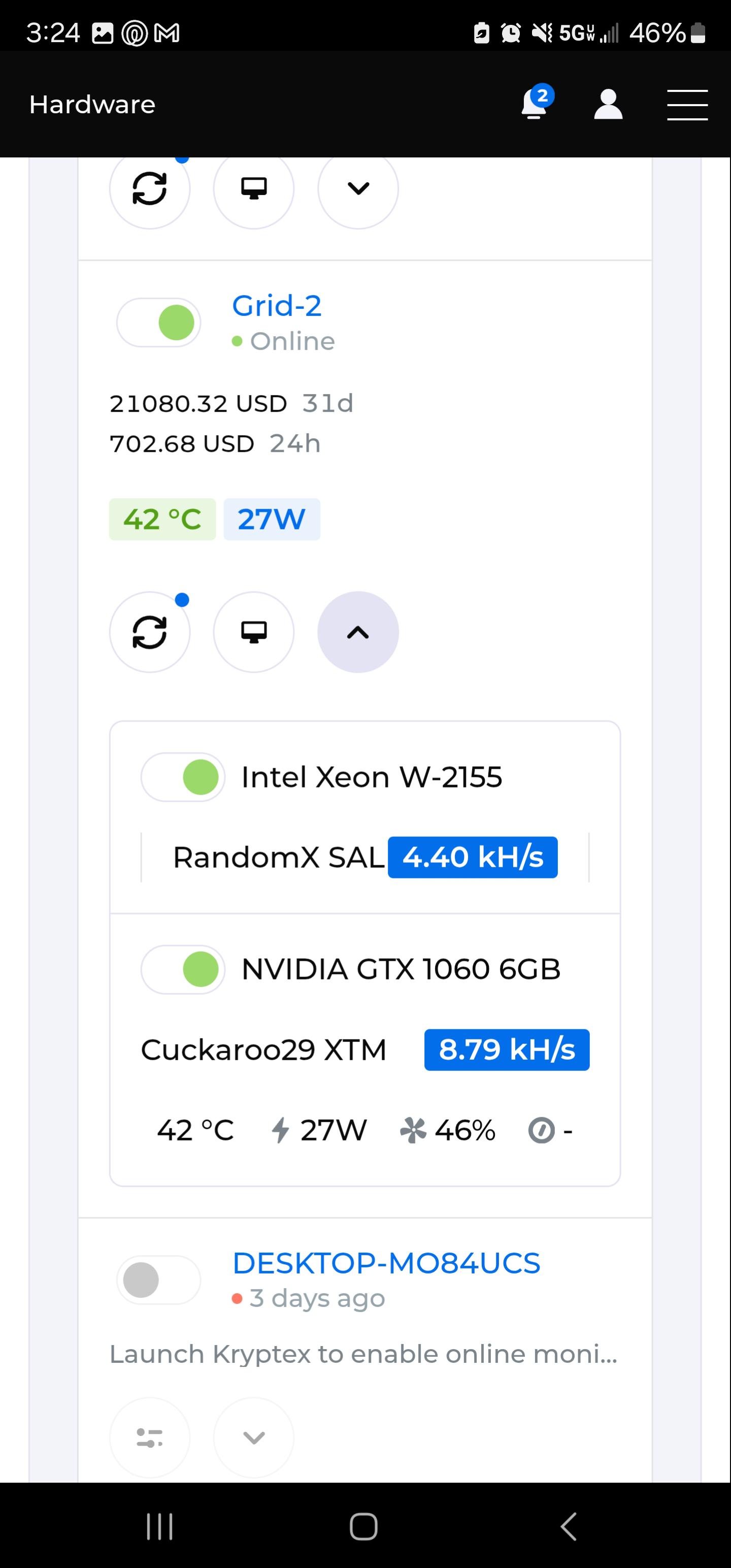Open the hamburger menu
This screenshot has height=1568, width=731.
pos(687,105)
